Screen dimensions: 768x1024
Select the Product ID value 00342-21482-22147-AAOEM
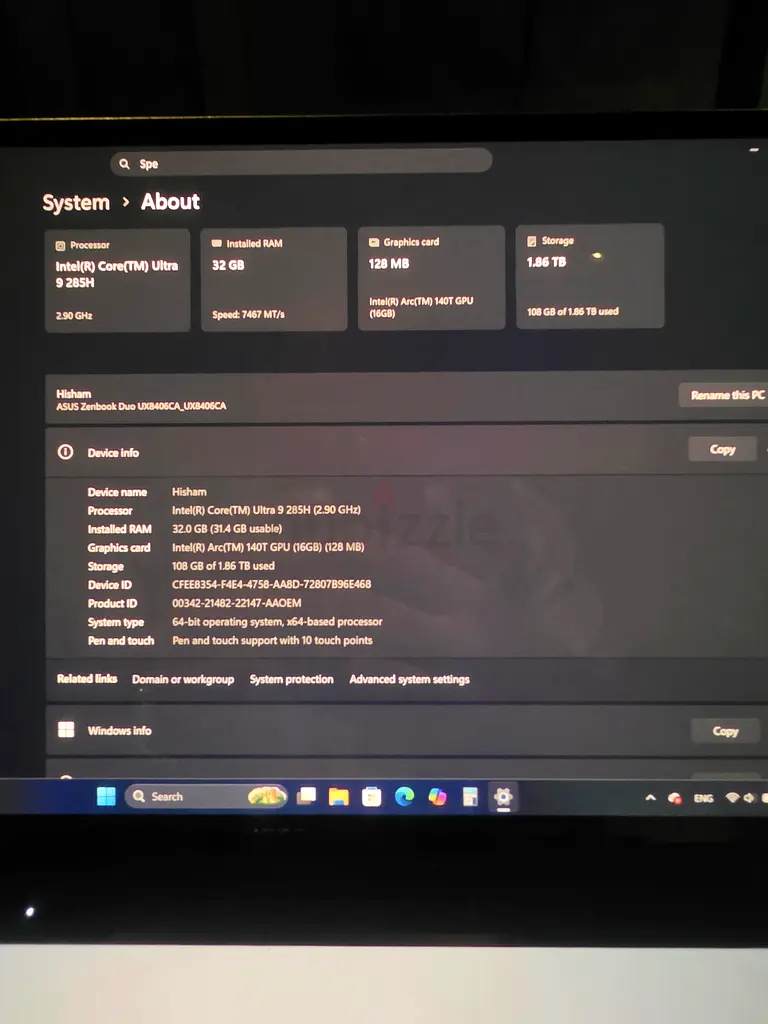(x=236, y=603)
